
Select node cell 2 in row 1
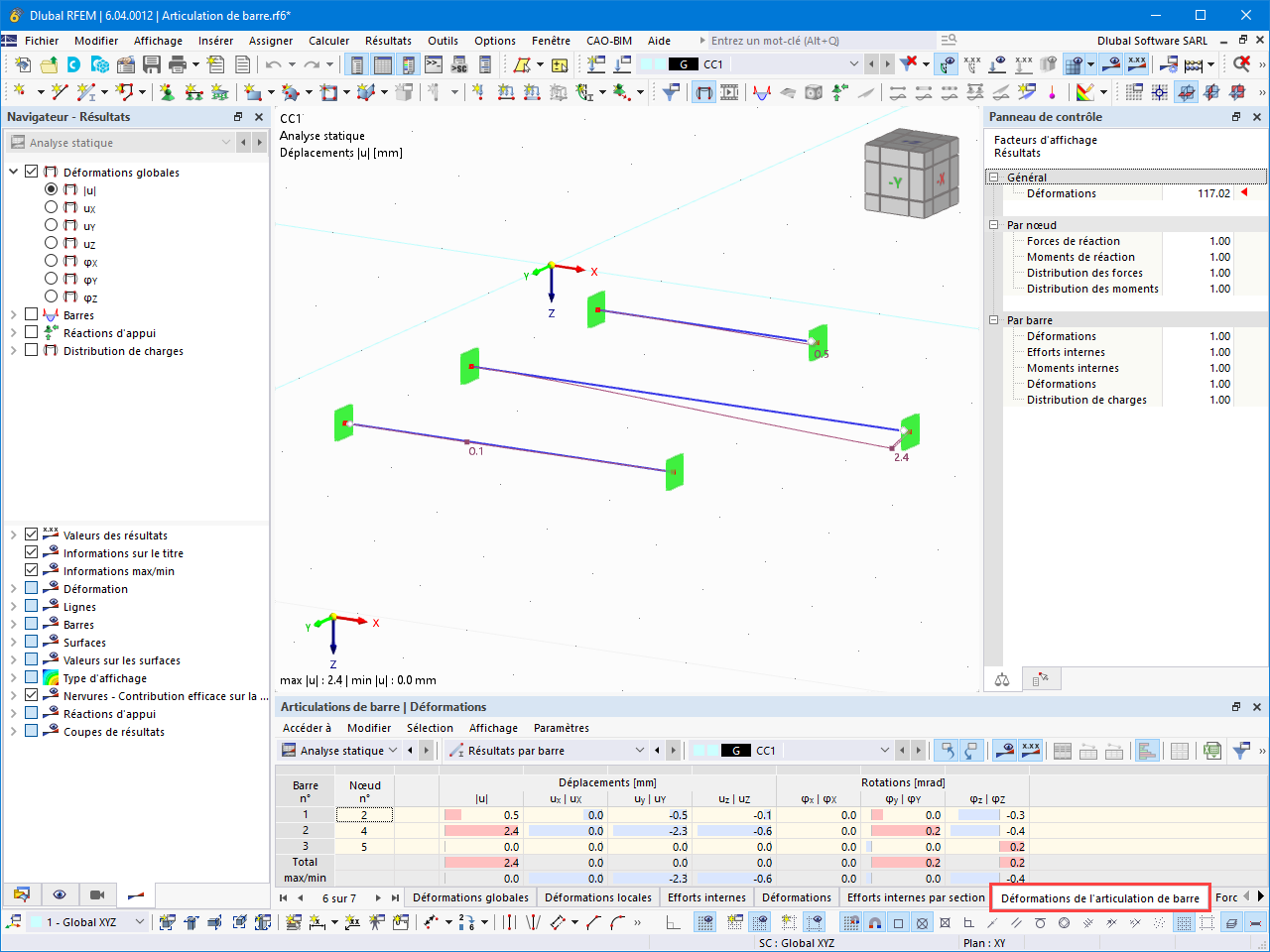click(x=364, y=815)
